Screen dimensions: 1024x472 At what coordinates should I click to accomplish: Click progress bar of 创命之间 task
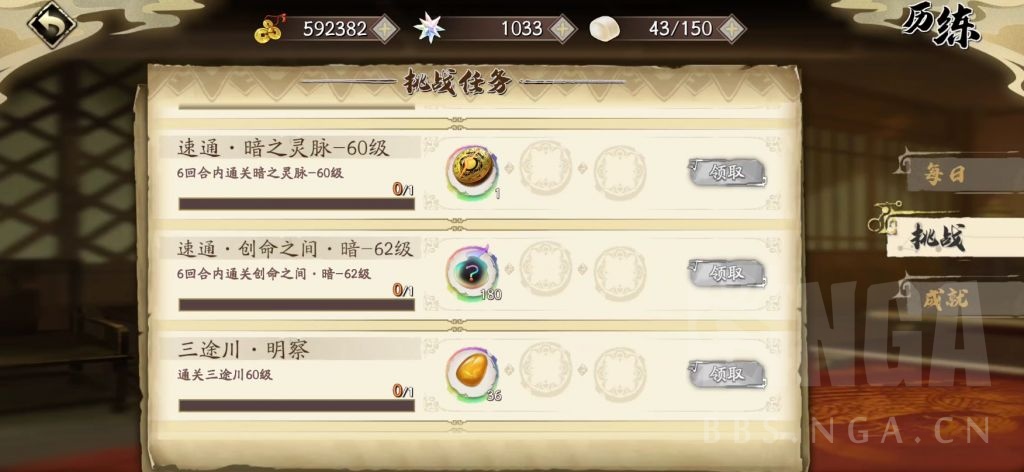coord(296,304)
